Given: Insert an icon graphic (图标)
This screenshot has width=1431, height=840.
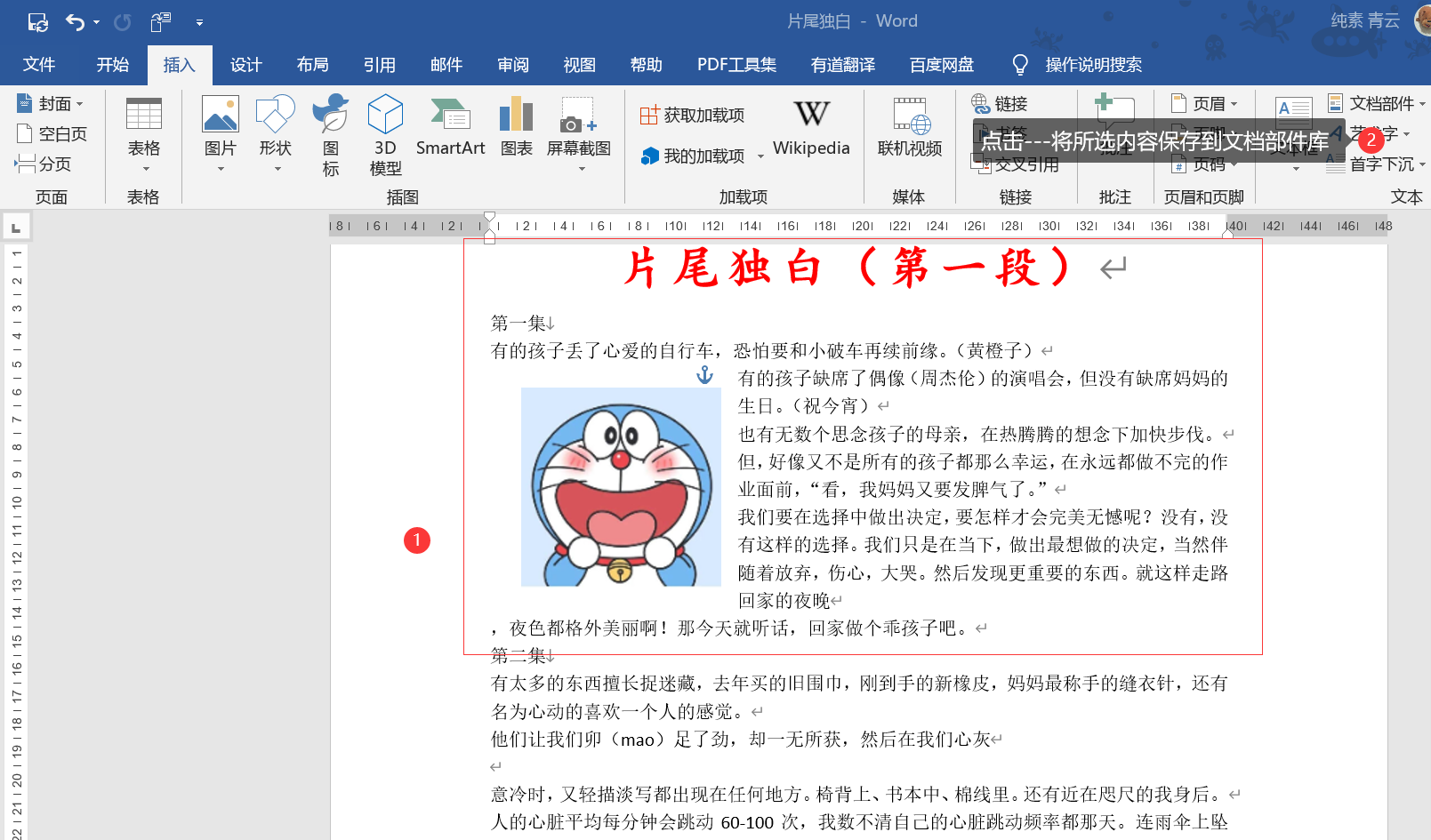Looking at the screenshot, I should click(331, 135).
